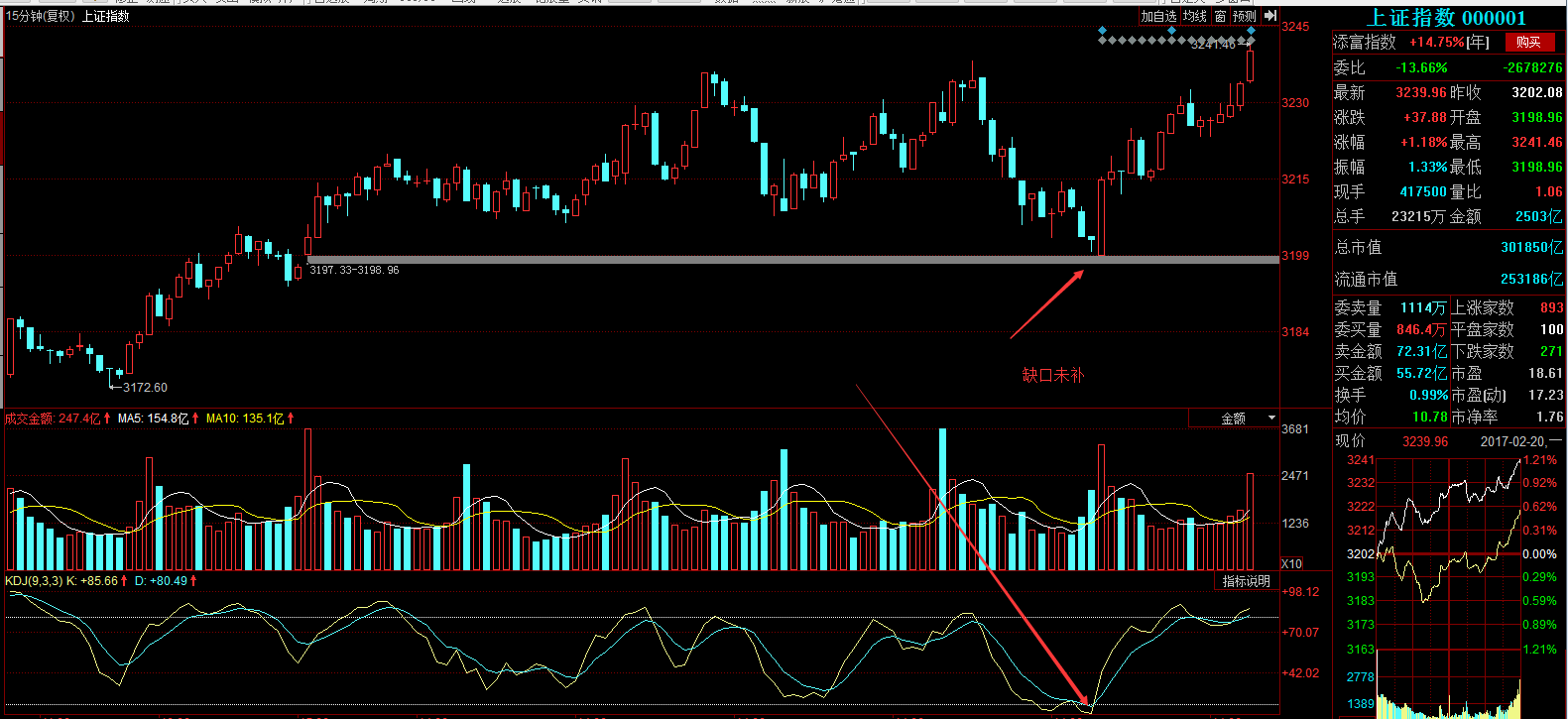Add the index via 加自选 button
This screenshot has height=719, width=1568.
pyautogui.click(x=1158, y=16)
